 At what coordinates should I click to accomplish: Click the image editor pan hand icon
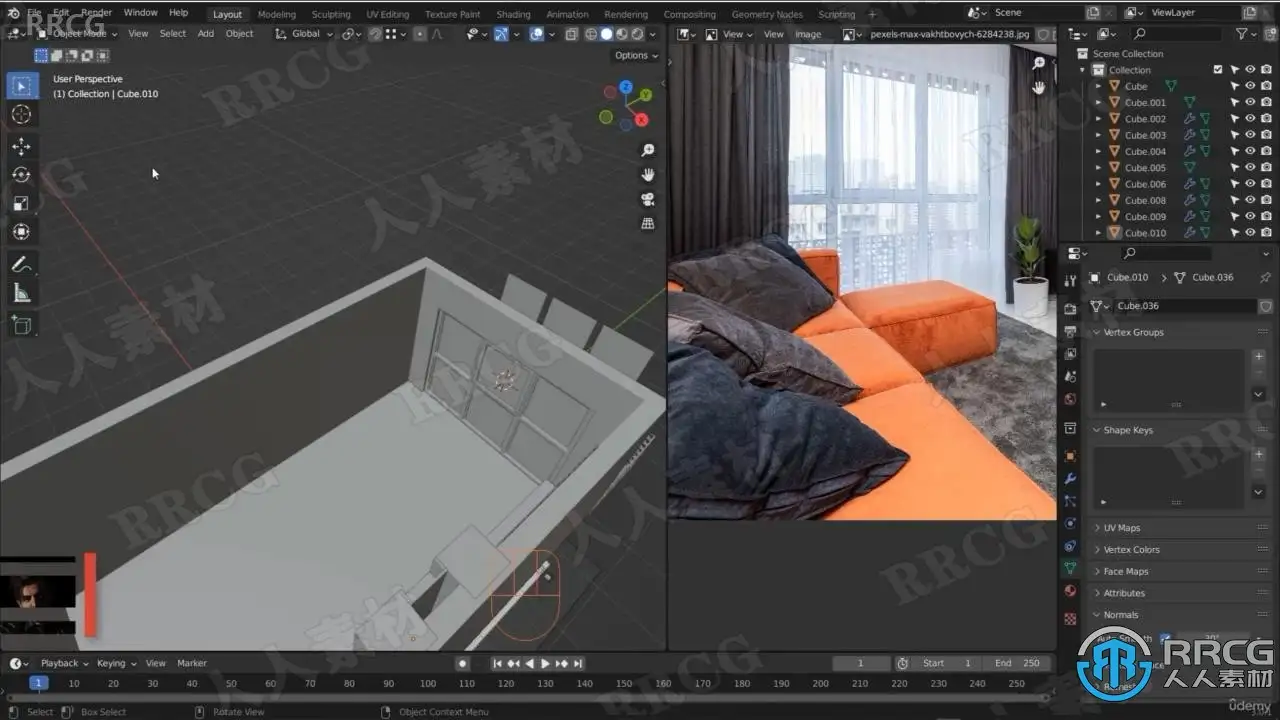point(1039,88)
